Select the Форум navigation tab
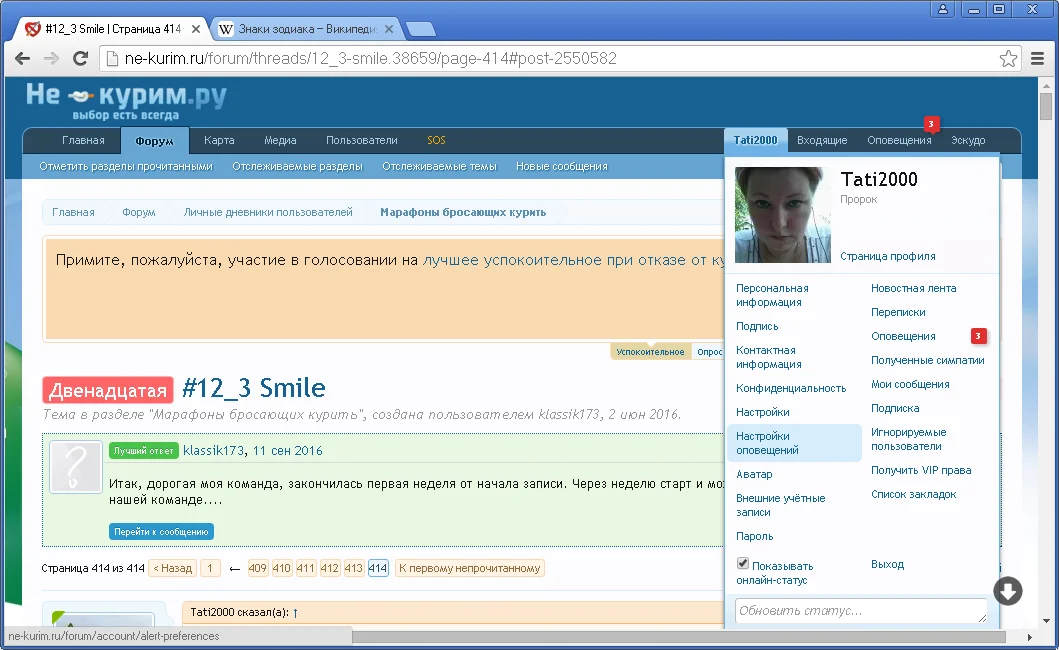The height and width of the screenshot is (650, 1059). [154, 141]
